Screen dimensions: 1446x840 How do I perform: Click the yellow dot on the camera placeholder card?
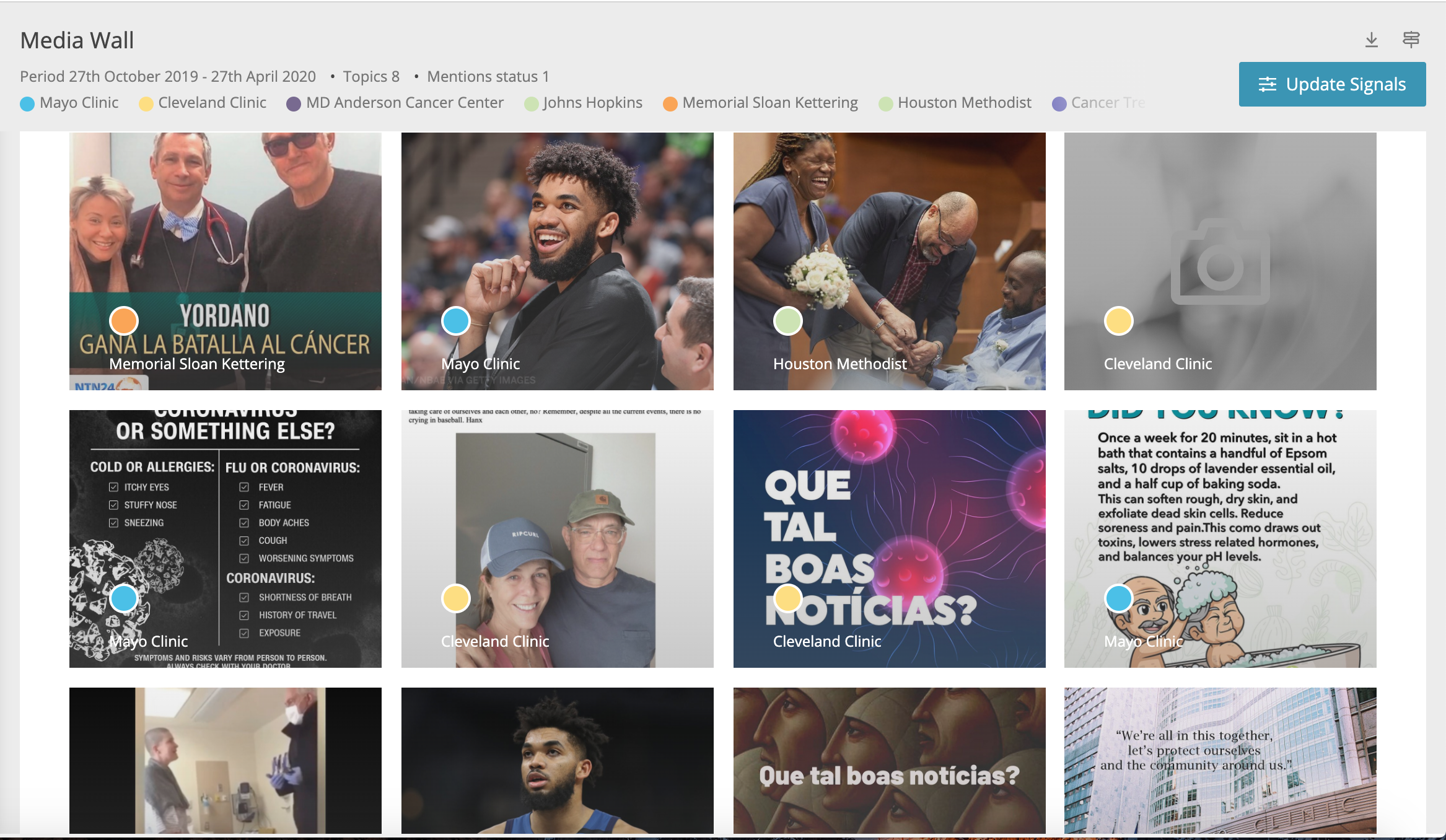click(x=1119, y=321)
